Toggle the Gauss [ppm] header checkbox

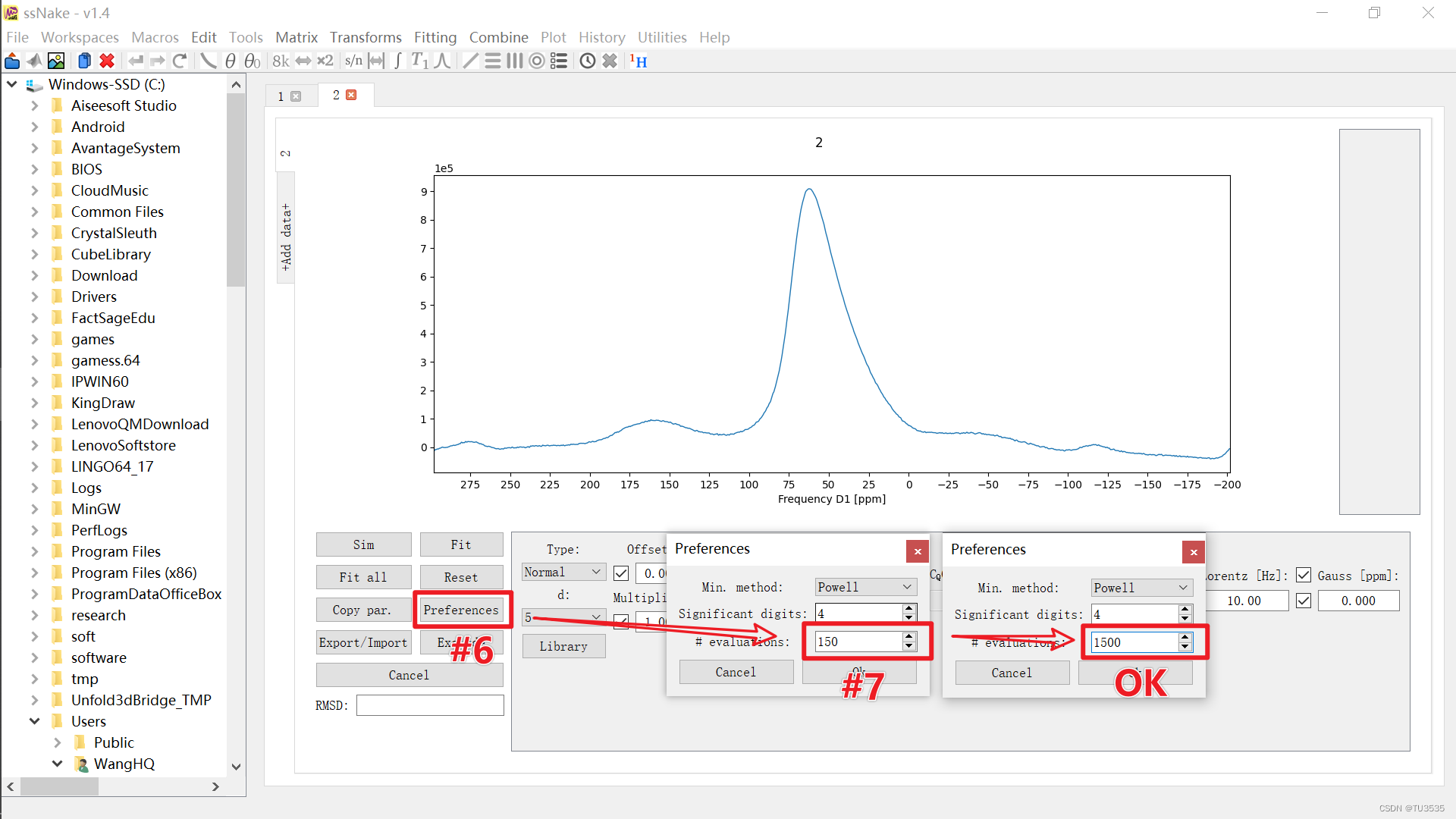click(x=1304, y=576)
